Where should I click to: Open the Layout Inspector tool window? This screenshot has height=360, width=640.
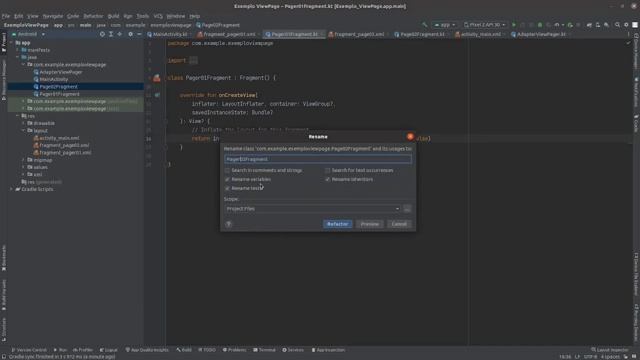pos(610,350)
